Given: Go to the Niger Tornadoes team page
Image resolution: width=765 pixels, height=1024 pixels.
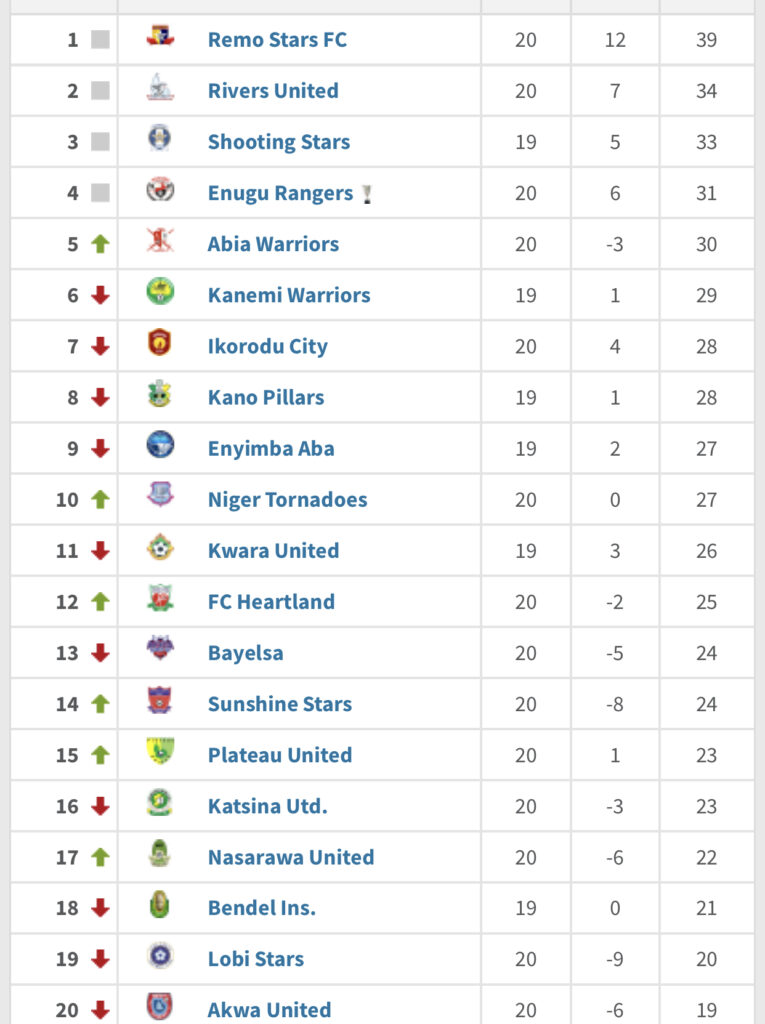Looking at the screenshot, I should click(x=287, y=499).
